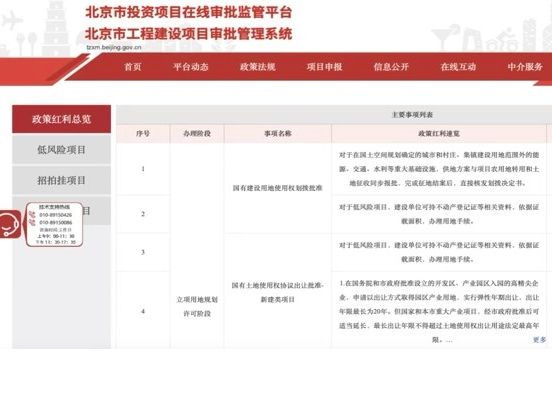The height and width of the screenshot is (414, 552).
Task: Click the 序号 column header
Action: point(143,133)
